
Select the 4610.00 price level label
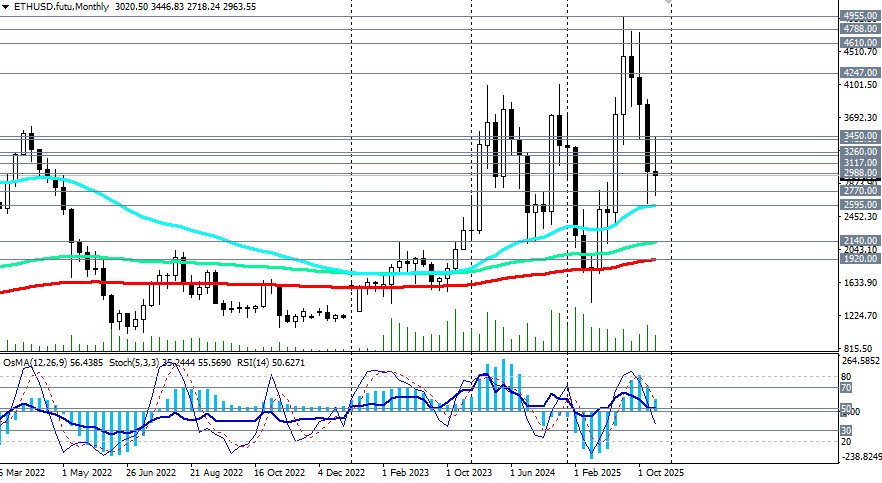(860, 43)
